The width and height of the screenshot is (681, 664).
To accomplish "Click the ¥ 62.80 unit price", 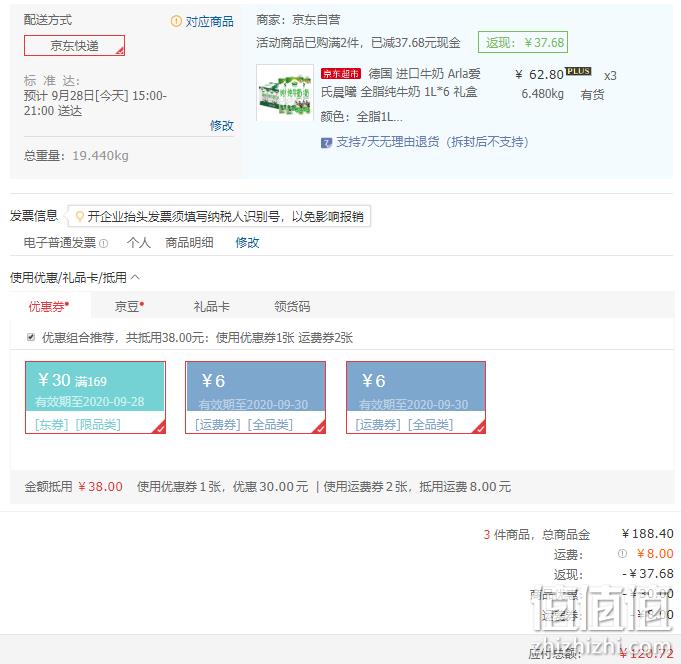I will (539, 75).
